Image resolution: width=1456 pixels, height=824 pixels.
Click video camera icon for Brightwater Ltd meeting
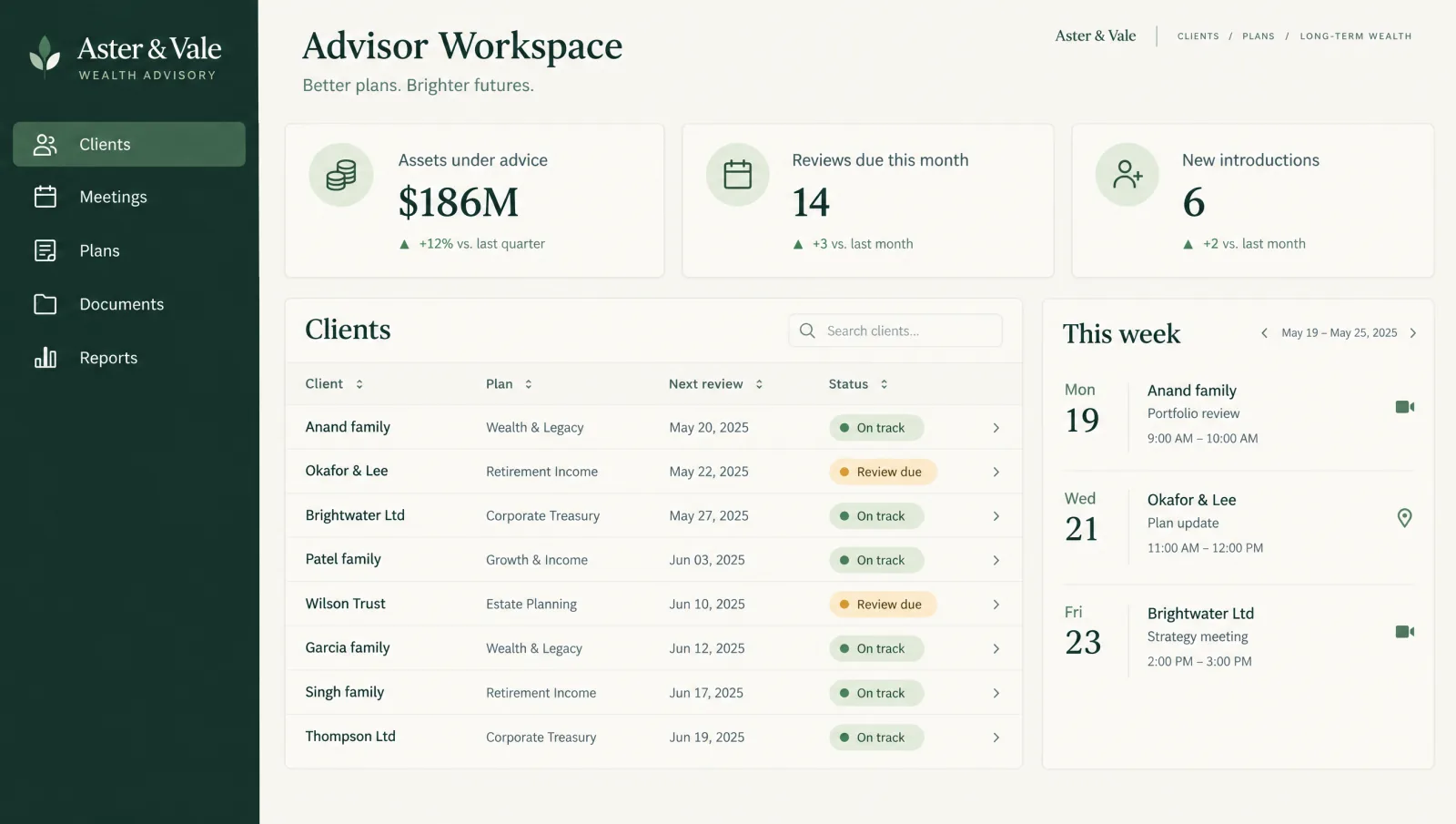[x=1405, y=632]
